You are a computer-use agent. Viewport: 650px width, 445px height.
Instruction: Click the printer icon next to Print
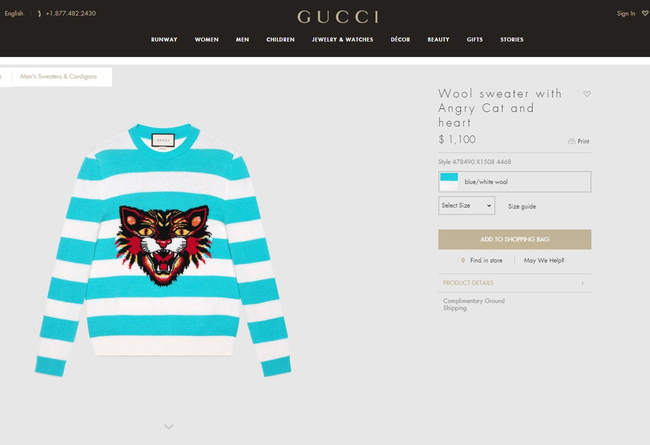click(x=571, y=141)
